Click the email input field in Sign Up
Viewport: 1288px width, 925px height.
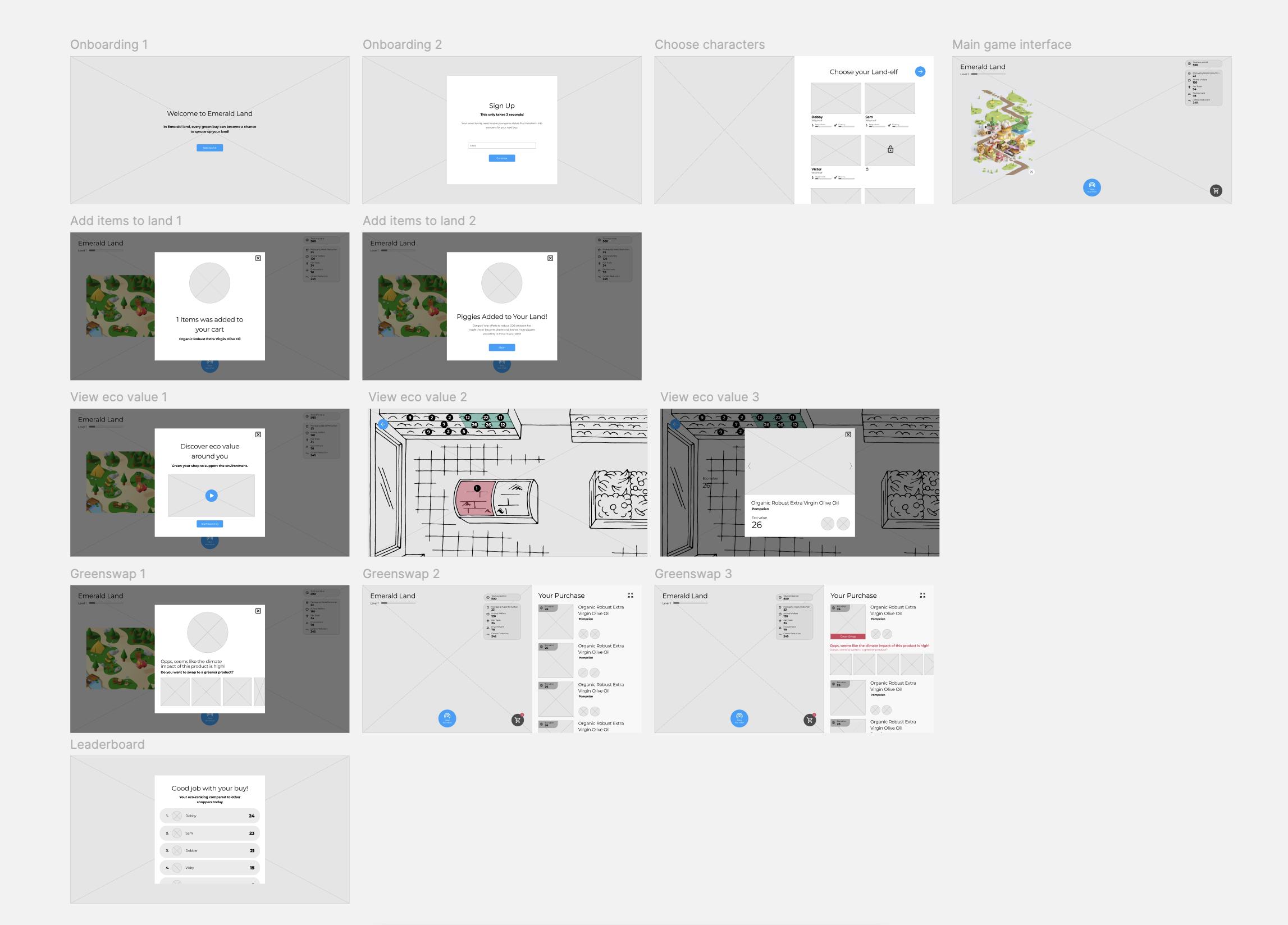[502, 146]
